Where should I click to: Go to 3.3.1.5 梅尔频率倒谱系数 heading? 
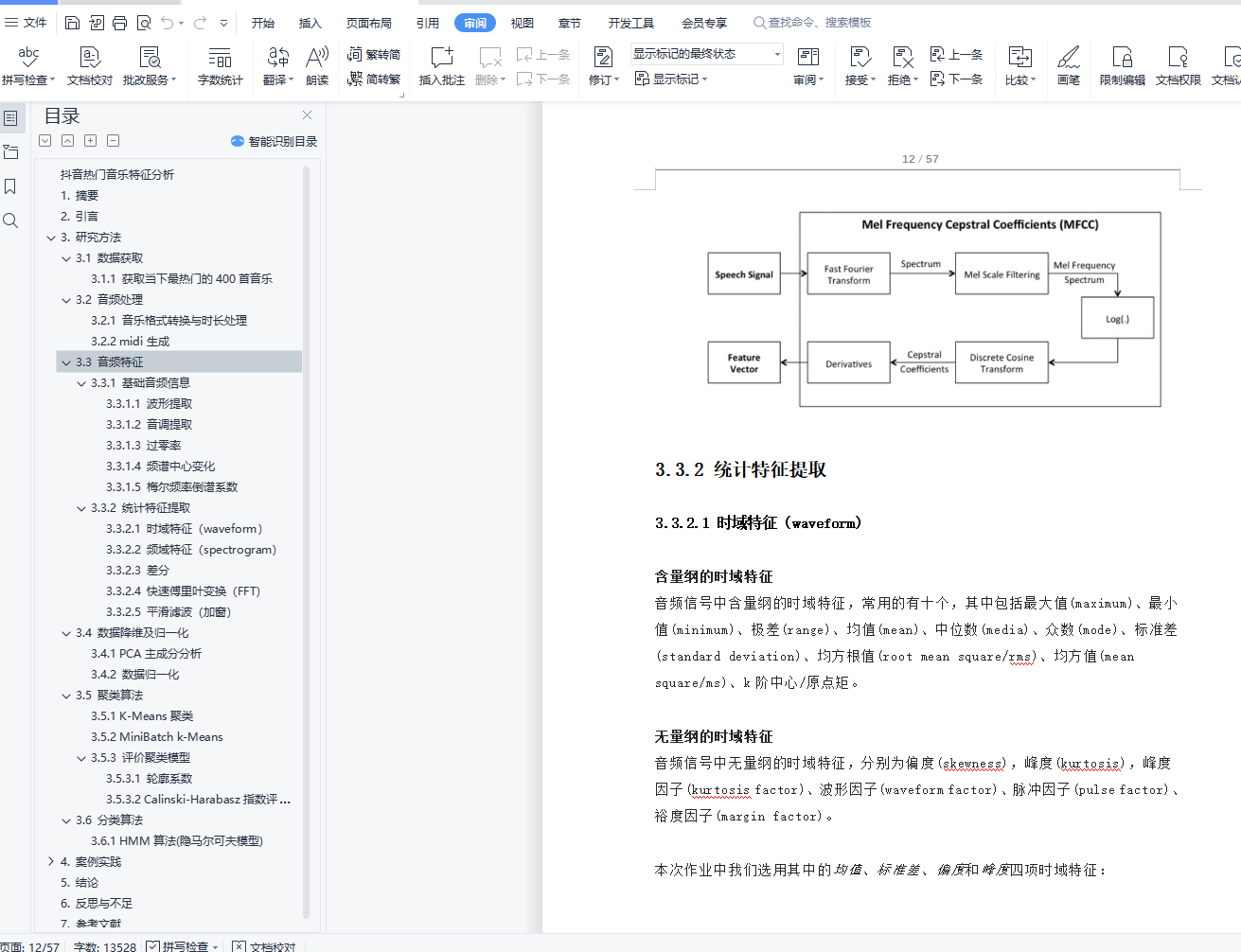pos(172,487)
